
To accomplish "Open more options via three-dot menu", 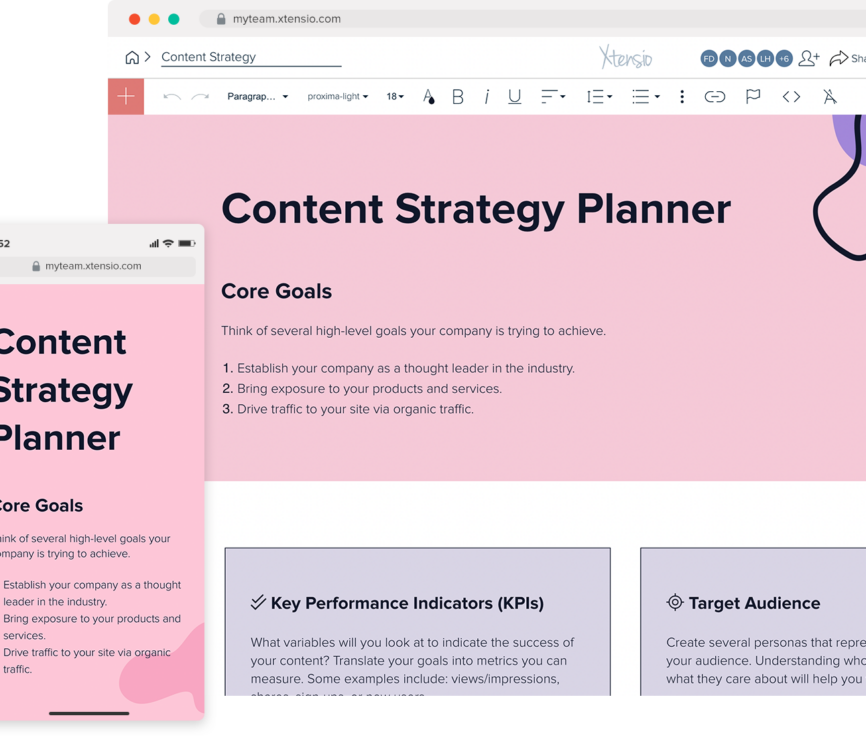I will [x=682, y=96].
